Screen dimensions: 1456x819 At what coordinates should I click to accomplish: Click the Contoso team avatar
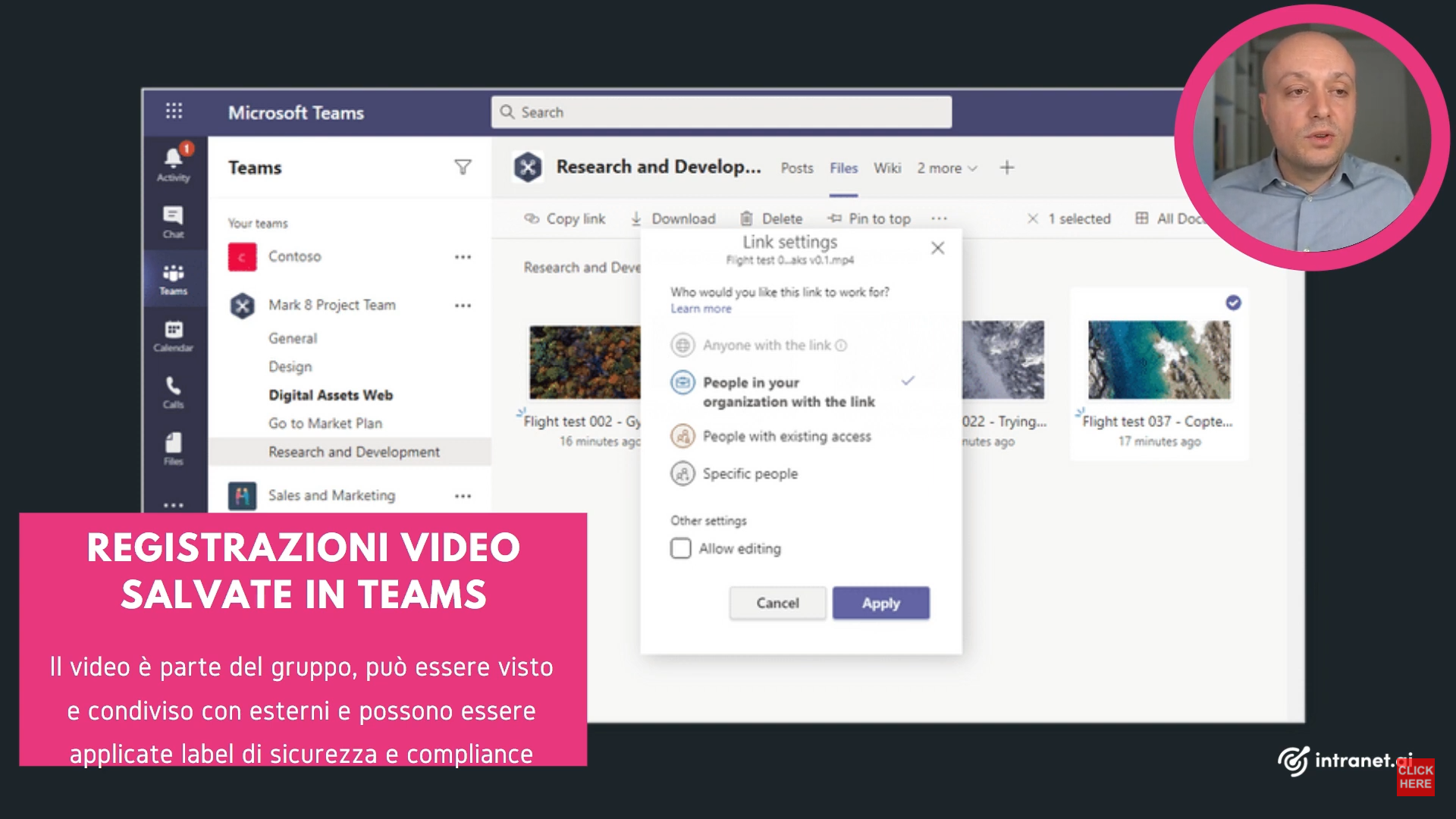tap(243, 257)
